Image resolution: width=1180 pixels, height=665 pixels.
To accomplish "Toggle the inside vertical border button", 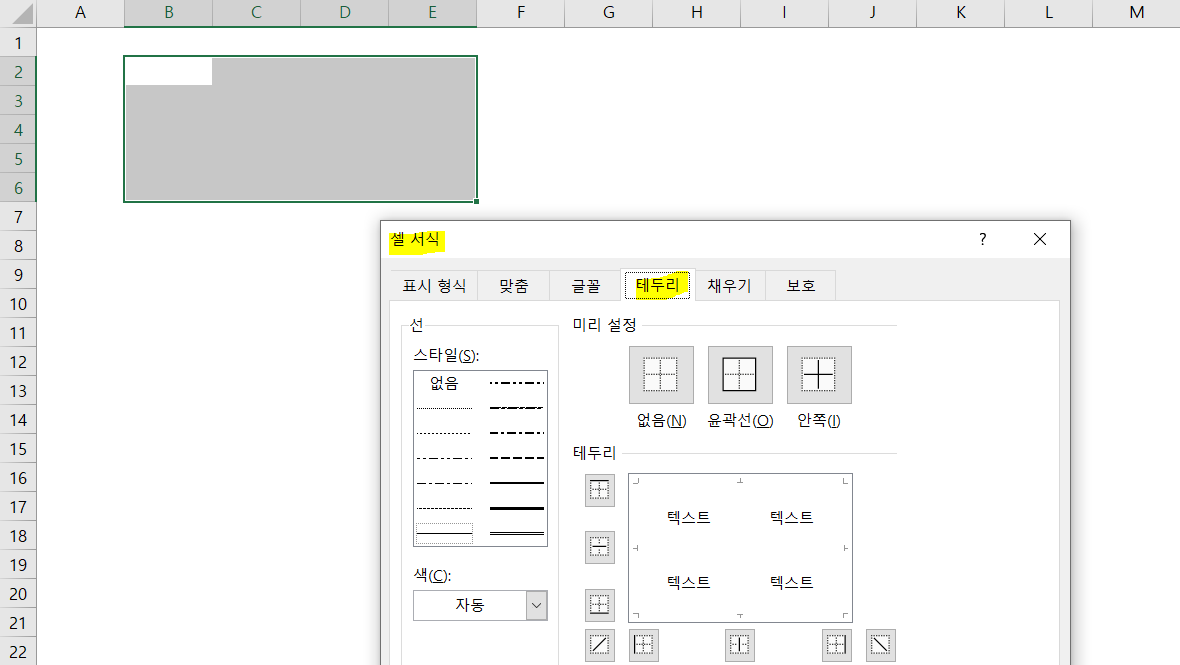I will point(740,645).
